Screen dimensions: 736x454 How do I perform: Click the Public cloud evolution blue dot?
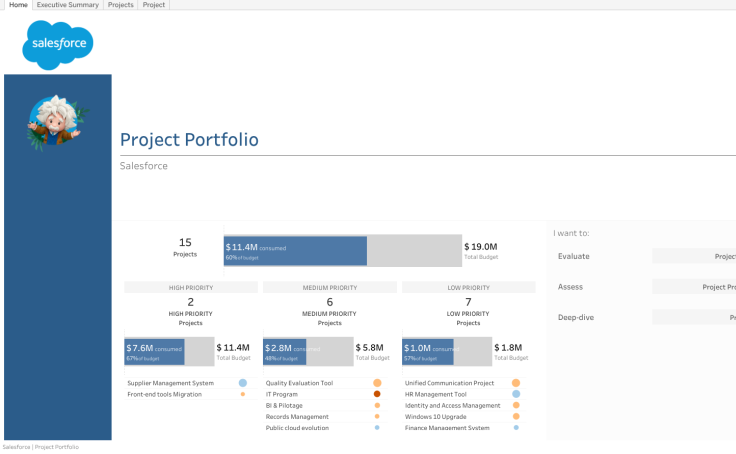(x=377, y=427)
